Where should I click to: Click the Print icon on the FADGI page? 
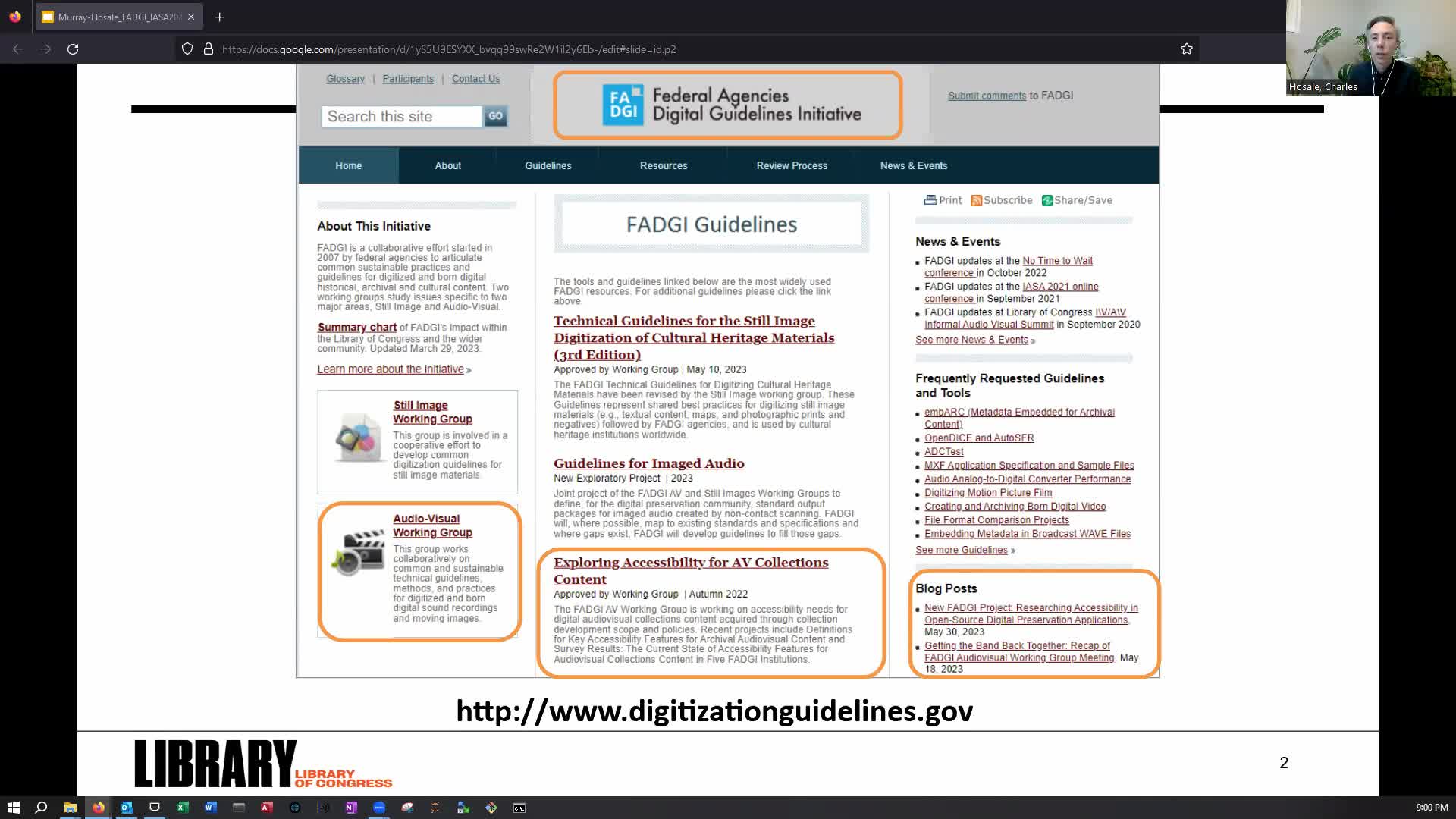[930, 200]
